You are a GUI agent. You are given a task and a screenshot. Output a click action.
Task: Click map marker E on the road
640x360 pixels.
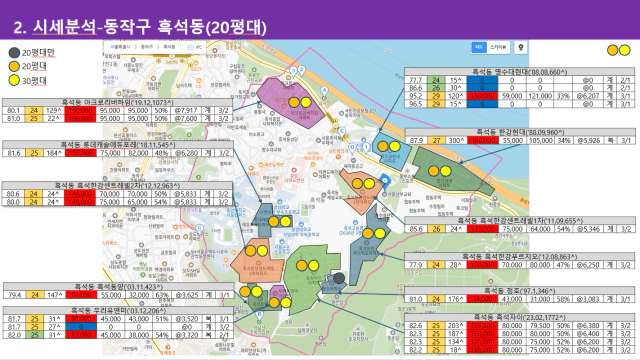coord(342,132)
